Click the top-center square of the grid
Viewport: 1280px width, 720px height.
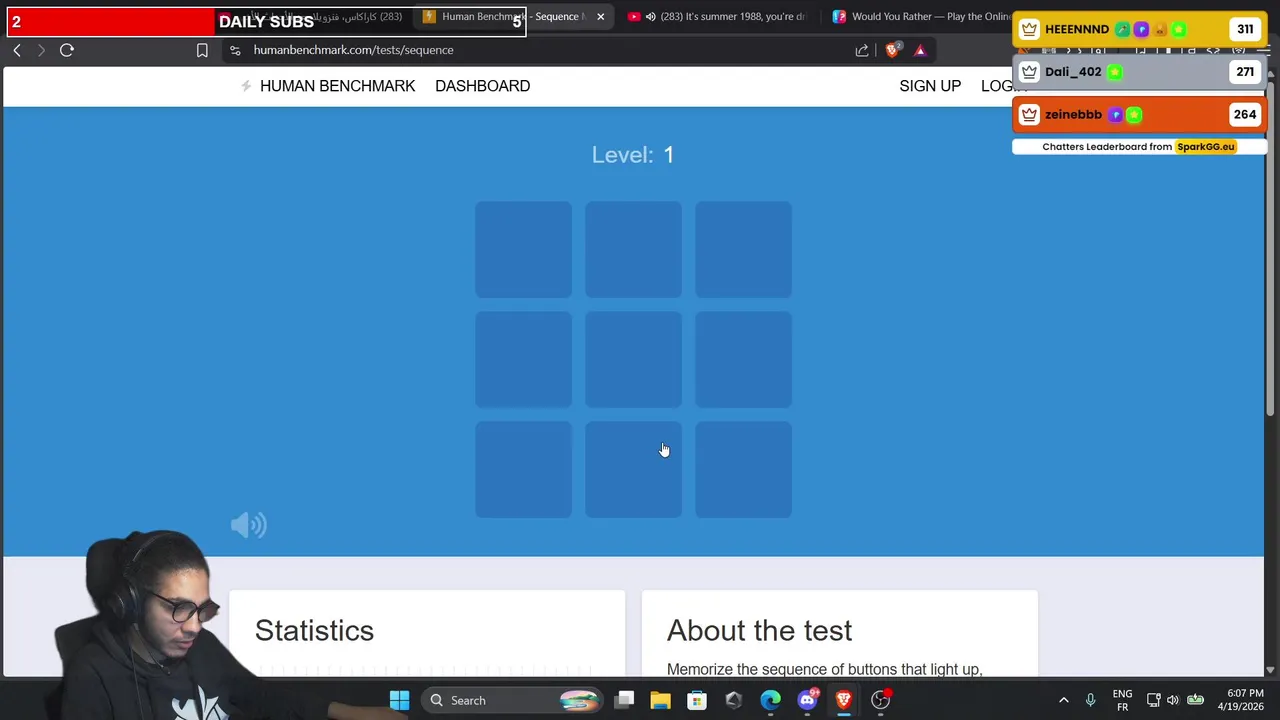(633, 250)
